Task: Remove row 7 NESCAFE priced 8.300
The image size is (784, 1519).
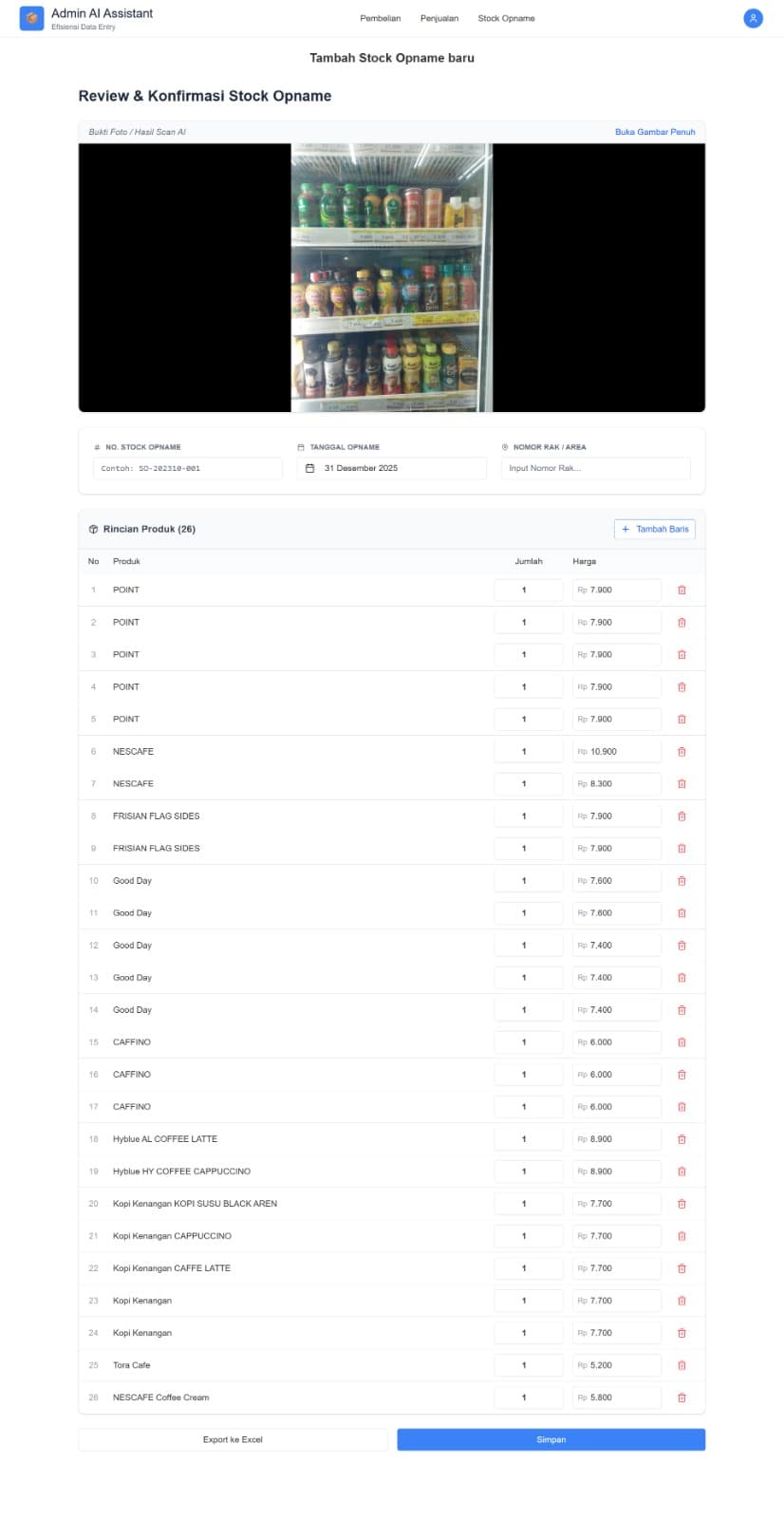Action: pyautogui.click(x=681, y=784)
